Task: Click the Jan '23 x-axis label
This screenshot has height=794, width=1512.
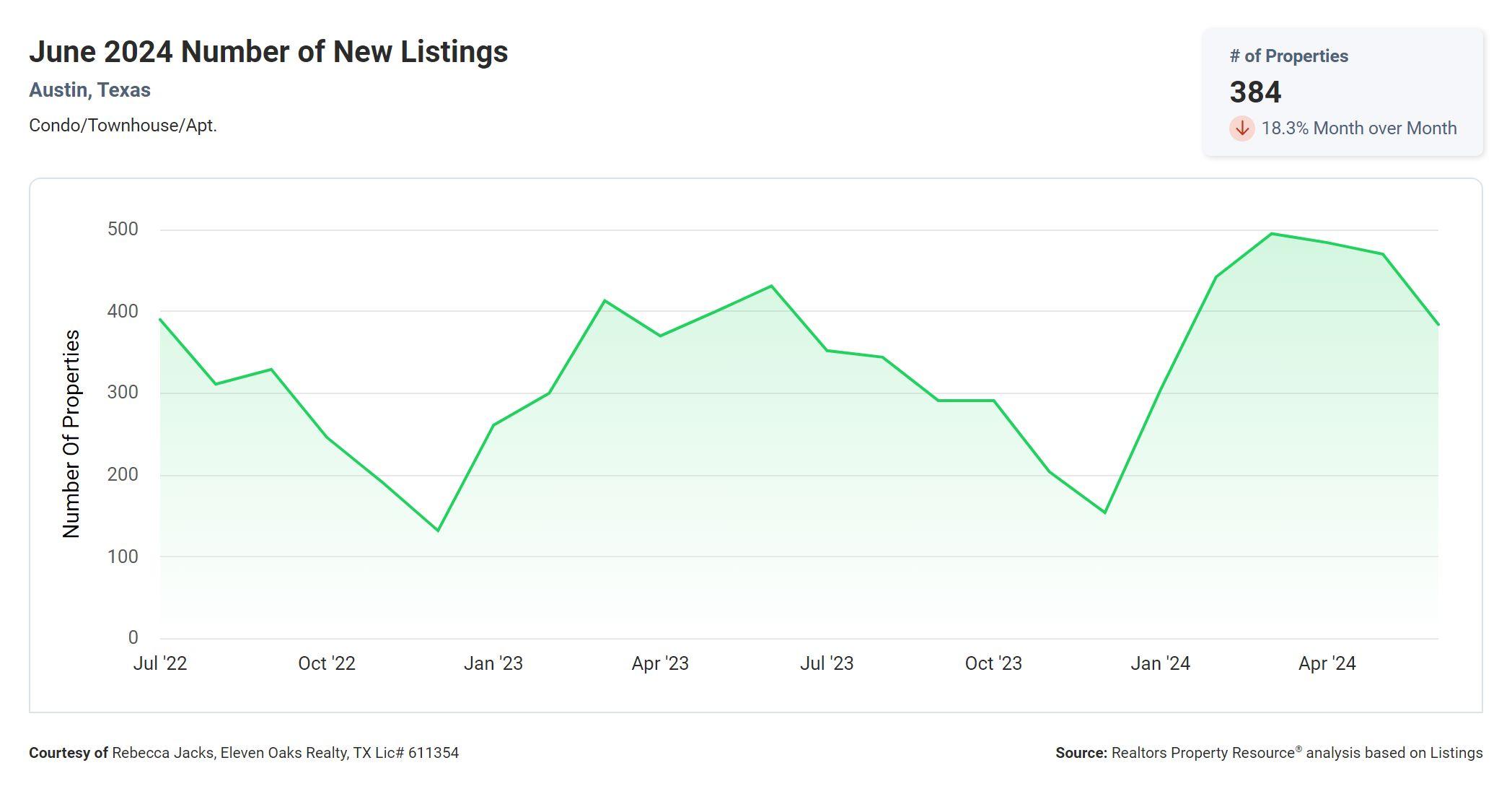Action: pyautogui.click(x=493, y=663)
